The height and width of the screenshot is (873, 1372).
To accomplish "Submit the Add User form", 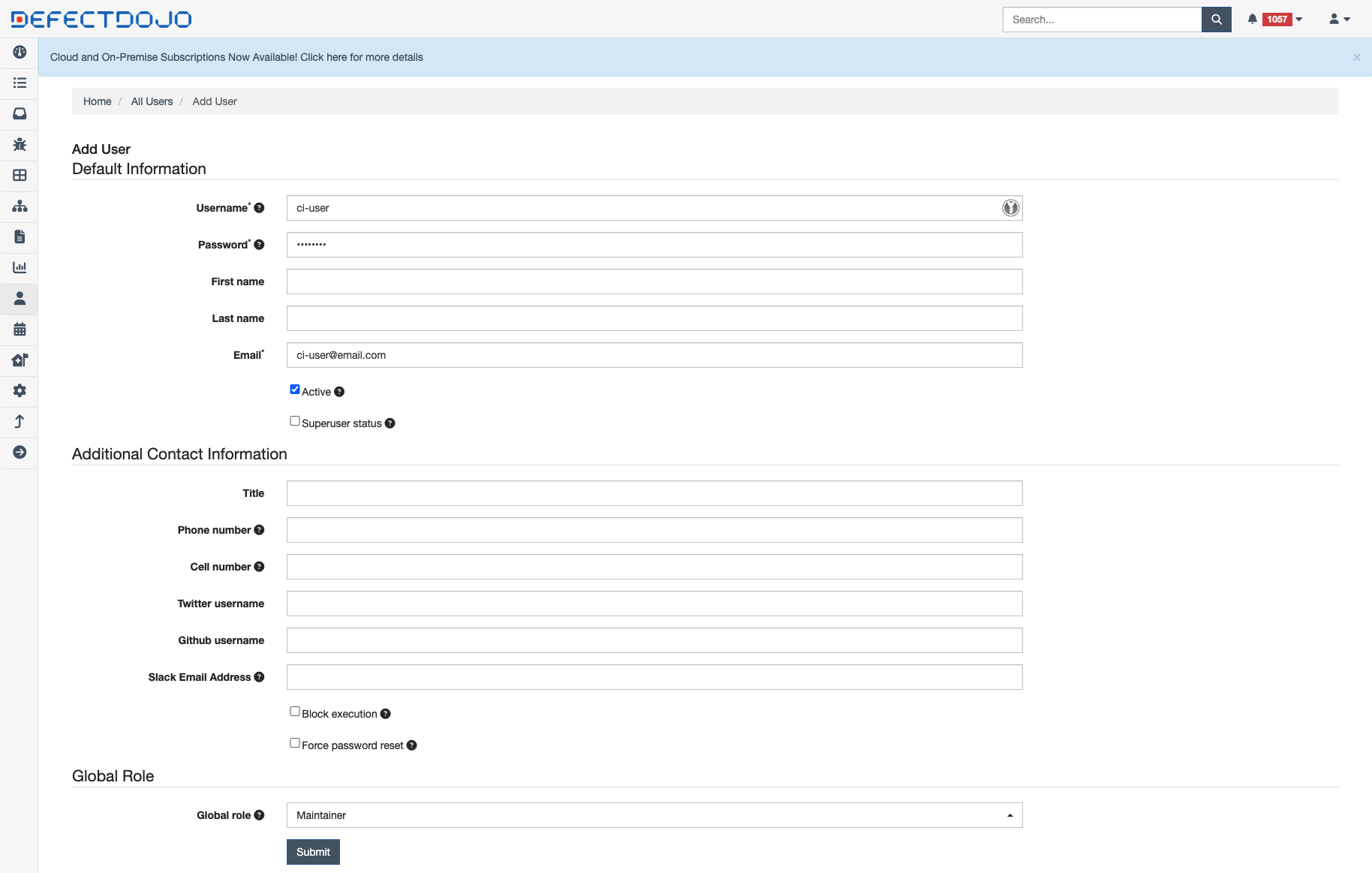I will click(313, 852).
